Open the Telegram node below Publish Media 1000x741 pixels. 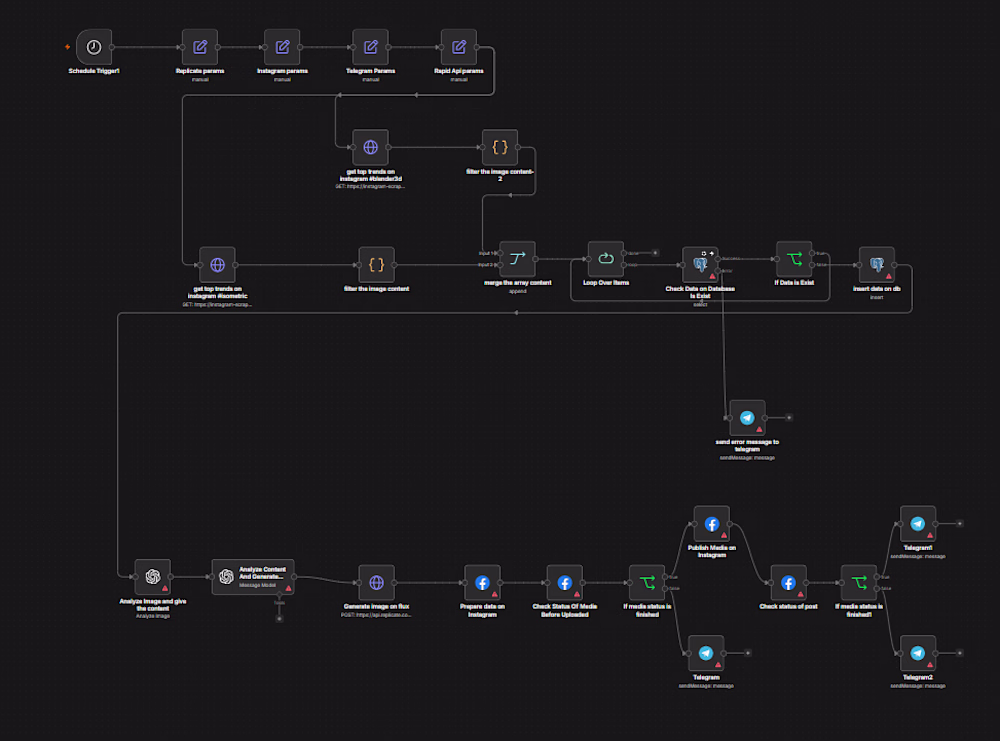[x=706, y=653]
